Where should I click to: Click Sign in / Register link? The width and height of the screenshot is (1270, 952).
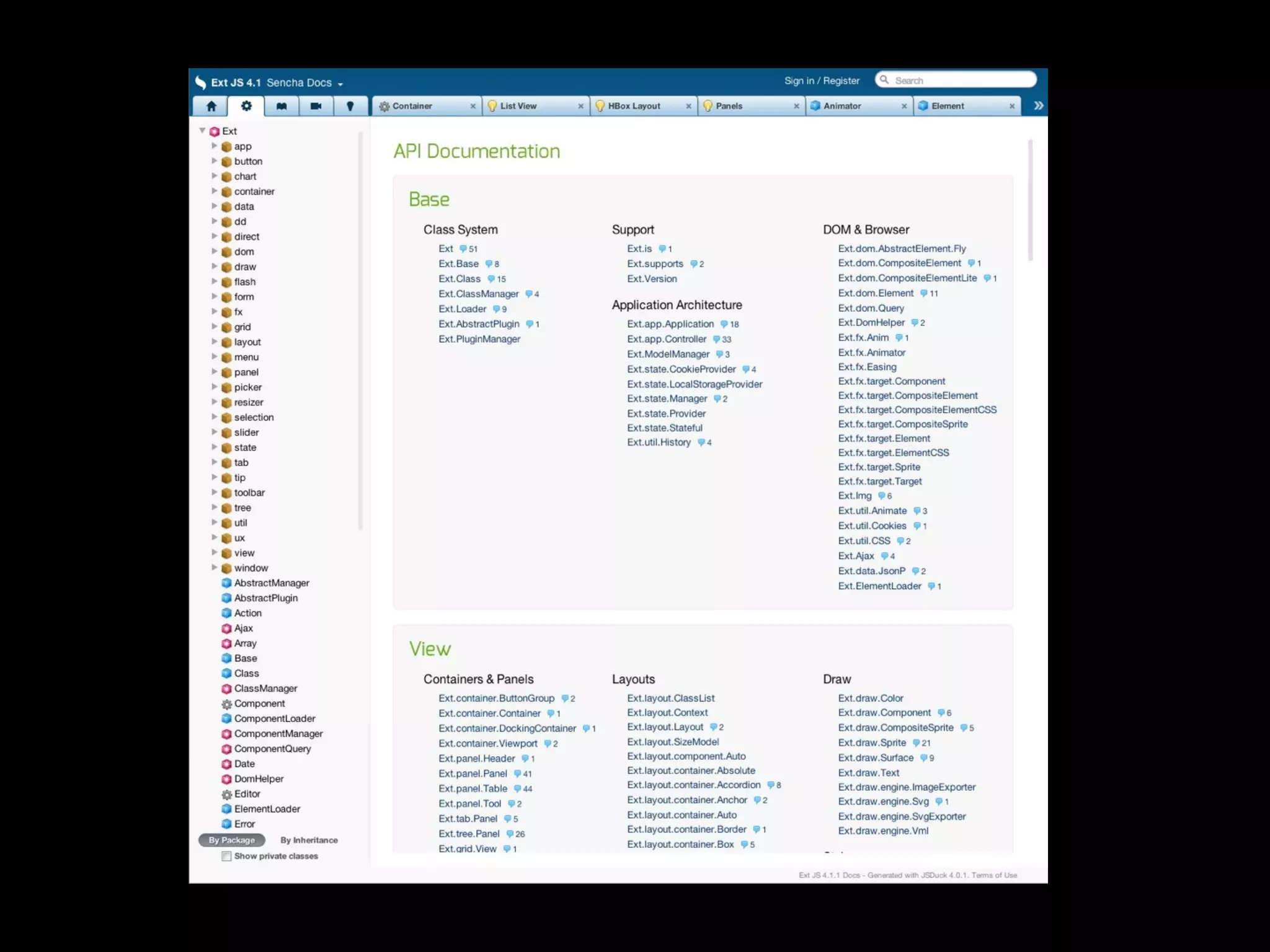point(822,81)
